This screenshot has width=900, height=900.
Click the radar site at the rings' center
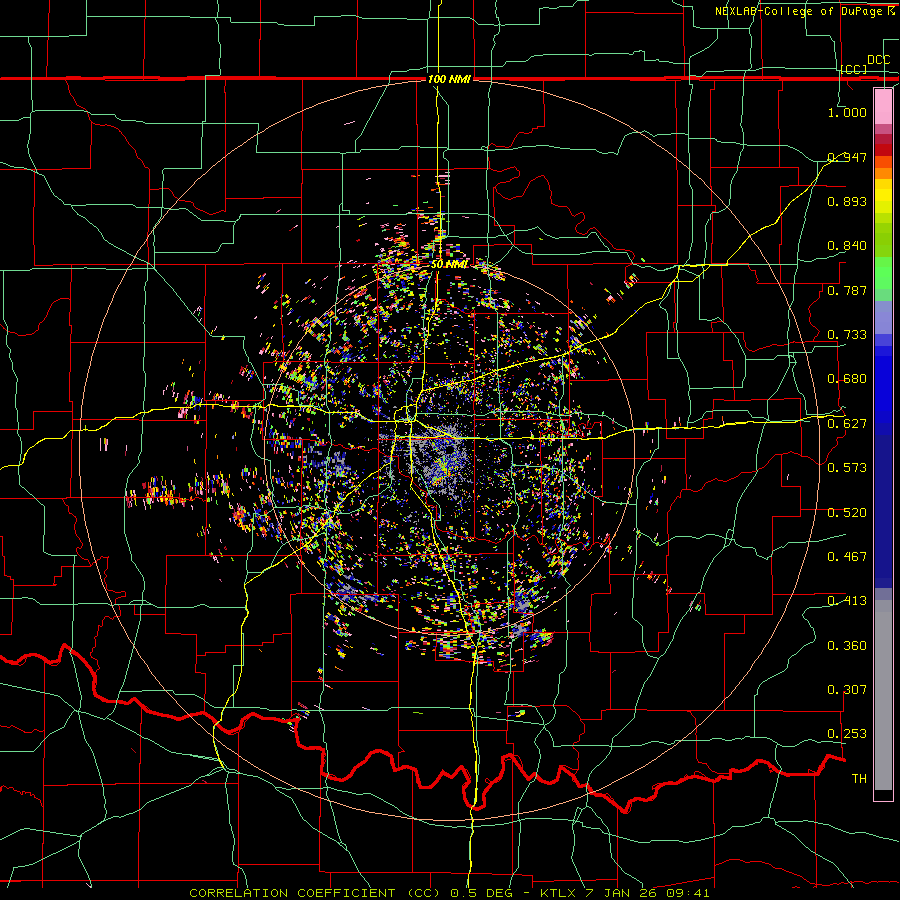[449, 449]
